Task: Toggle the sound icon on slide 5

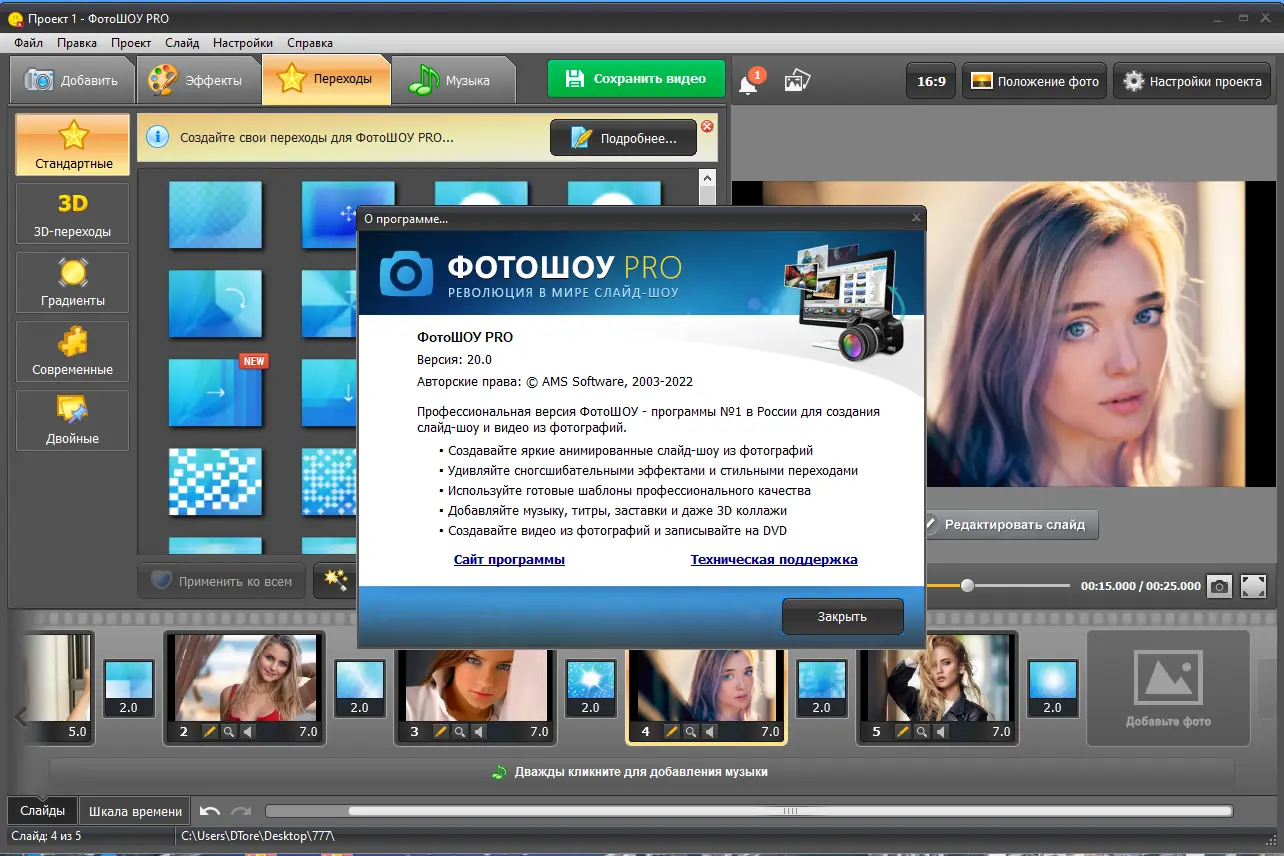Action: click(941, 732)
